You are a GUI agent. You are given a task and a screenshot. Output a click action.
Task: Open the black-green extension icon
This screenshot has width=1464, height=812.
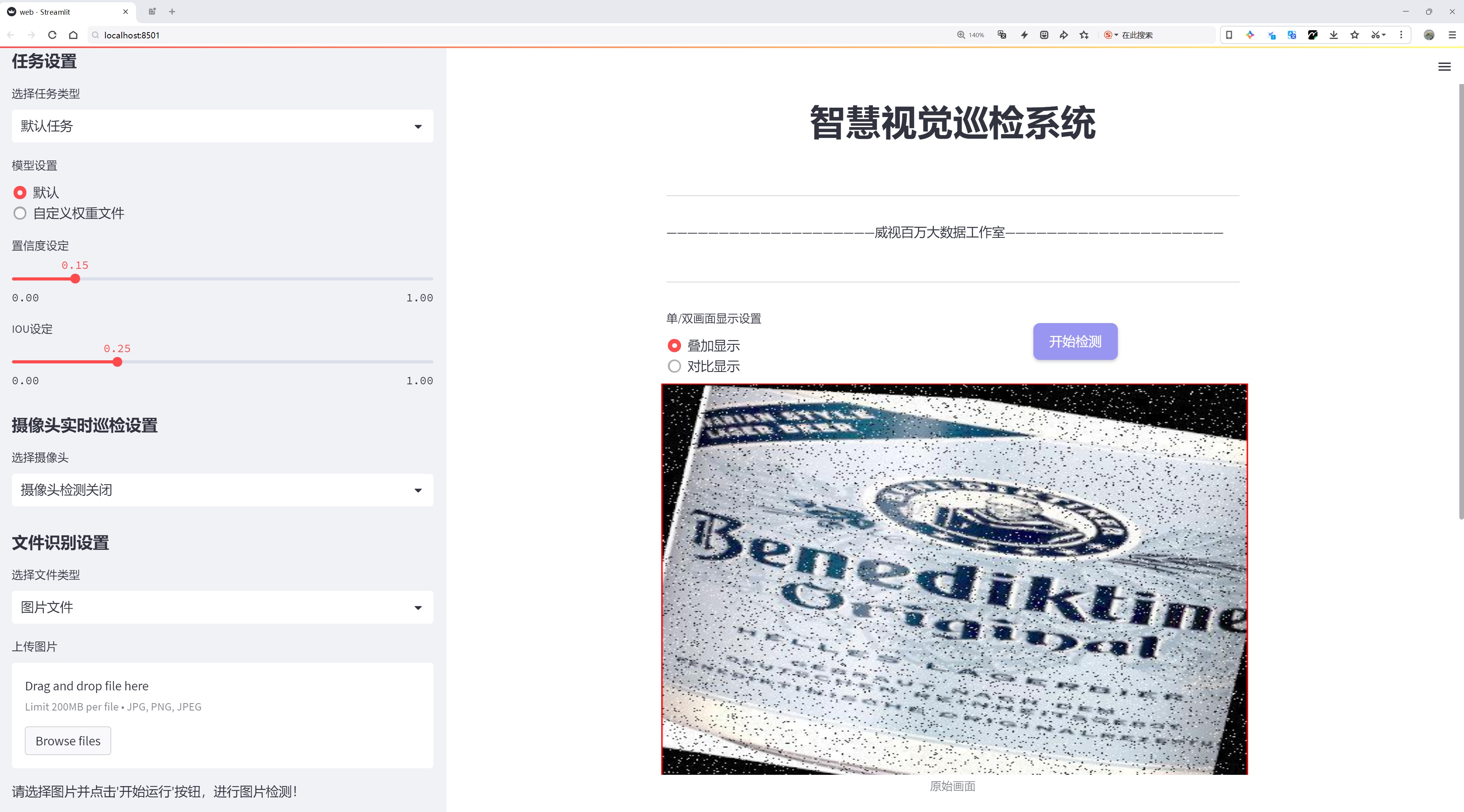click(1313, 34)
